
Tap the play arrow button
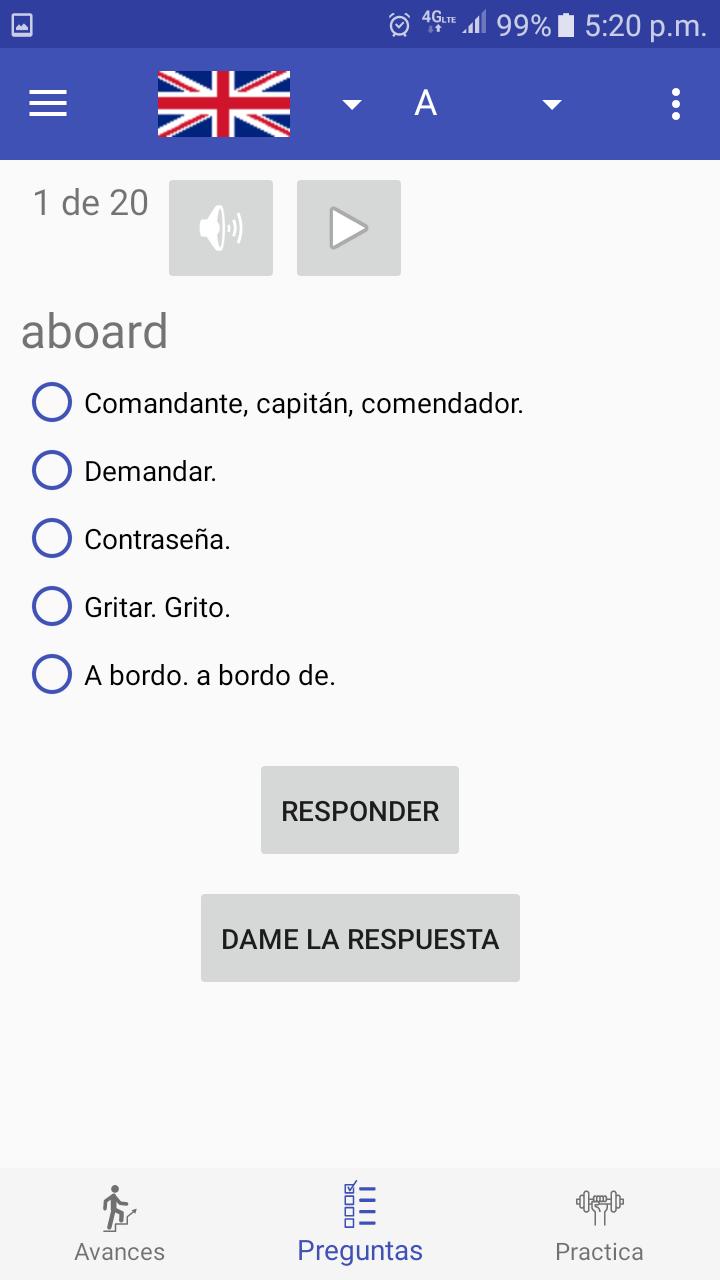(349, 228)
